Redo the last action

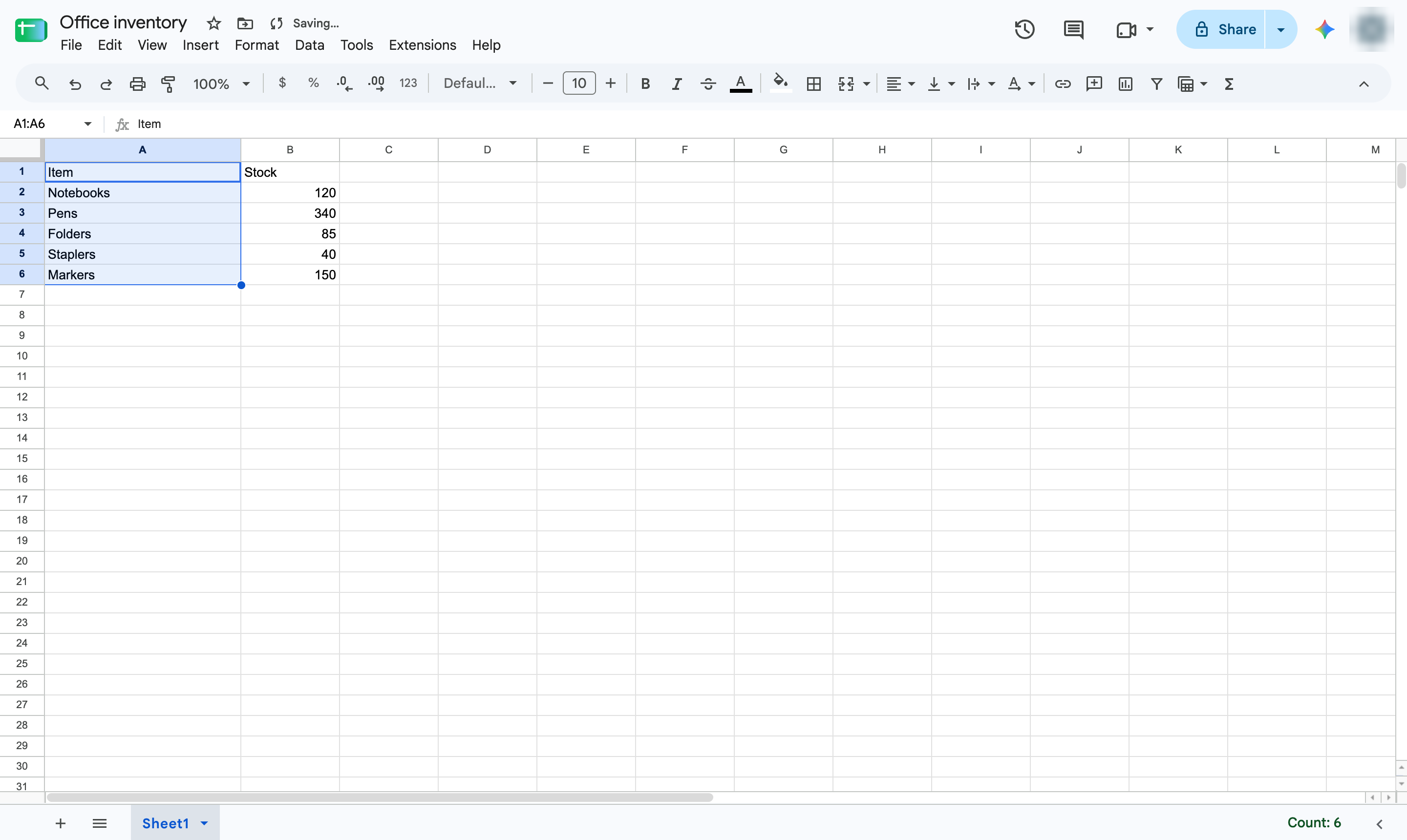(106, 84)
